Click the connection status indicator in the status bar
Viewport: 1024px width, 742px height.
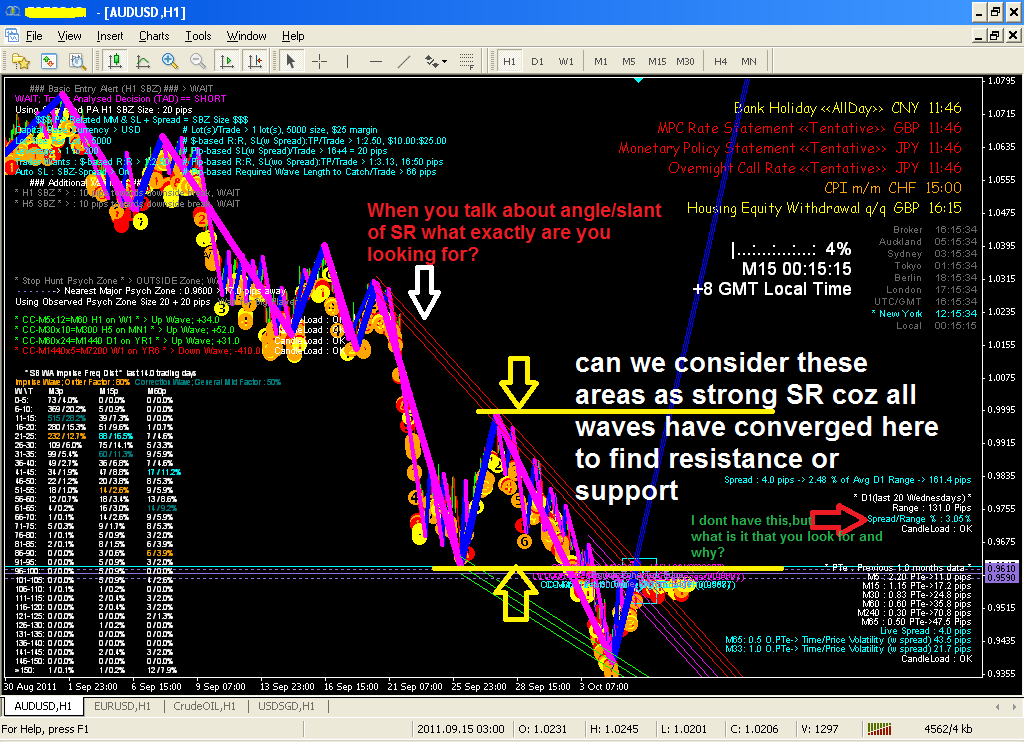877,729
